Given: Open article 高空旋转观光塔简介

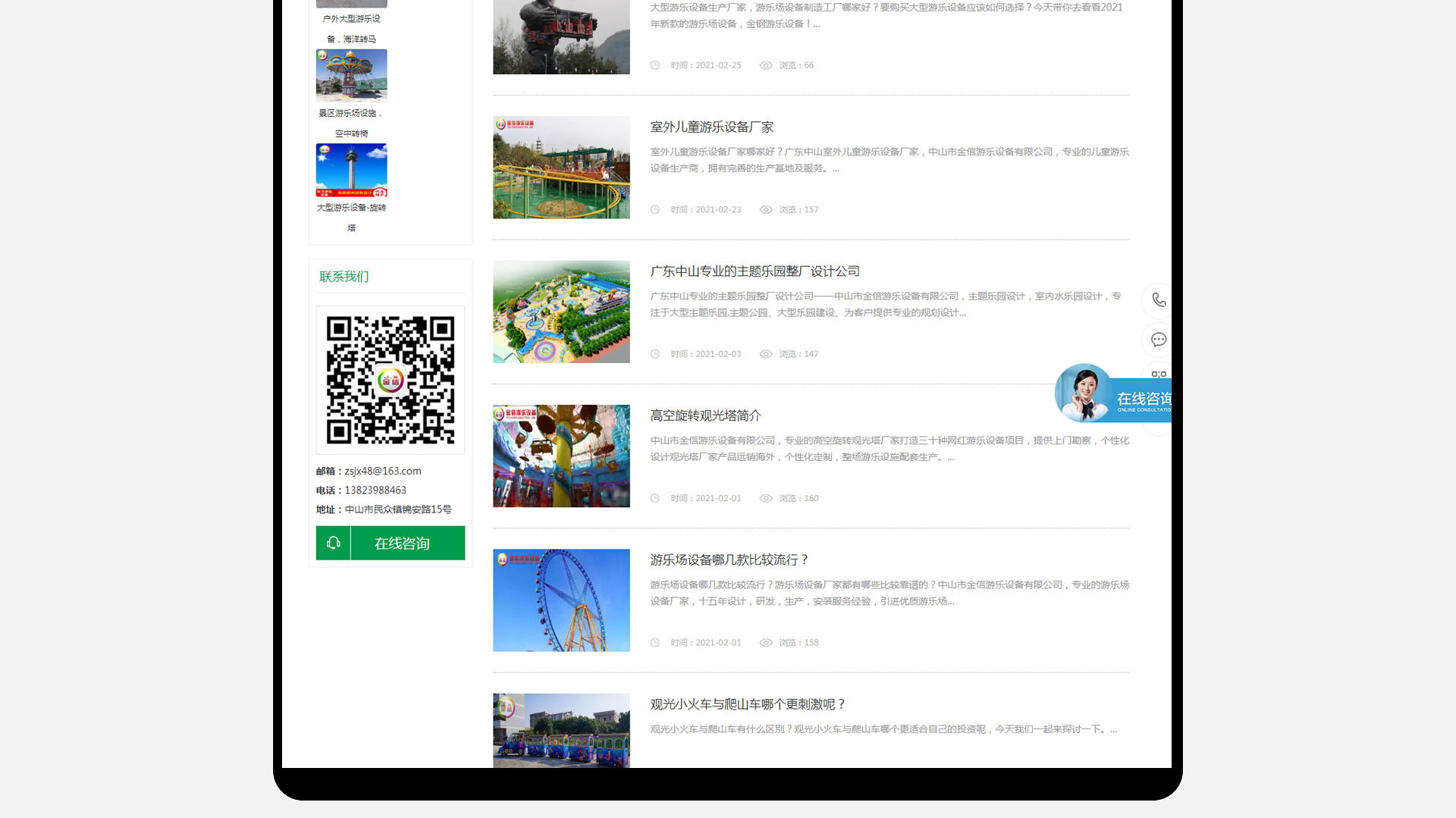Looking at the screenshot, I should (705, 415).
